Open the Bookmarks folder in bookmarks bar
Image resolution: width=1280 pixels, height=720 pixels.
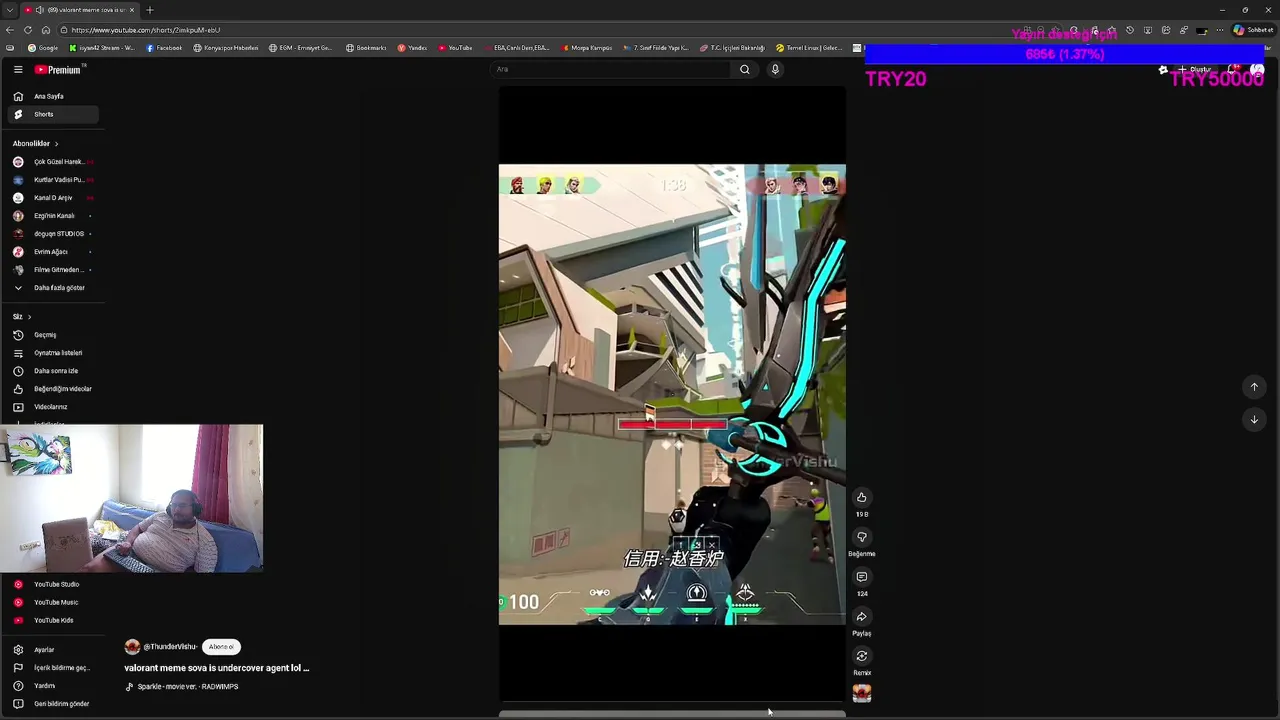pos(366,48)
